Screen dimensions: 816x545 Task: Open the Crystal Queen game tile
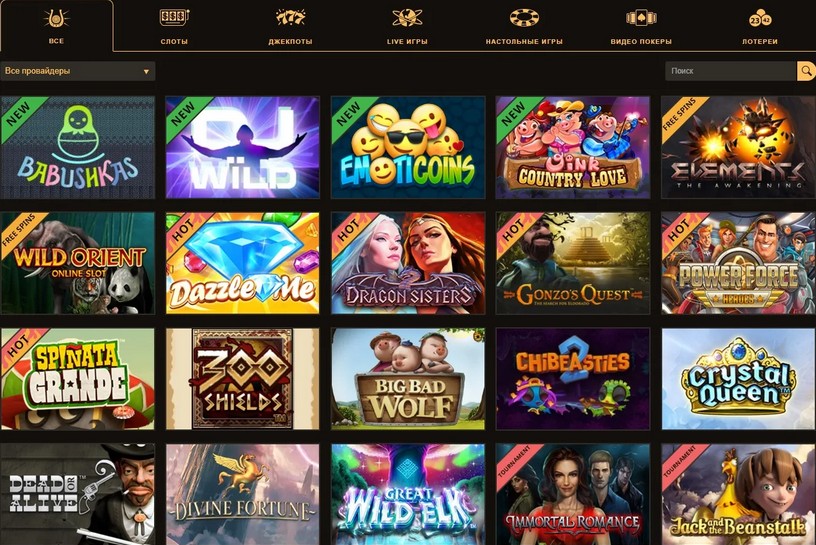pyautogui.click(x=738, y=378)
